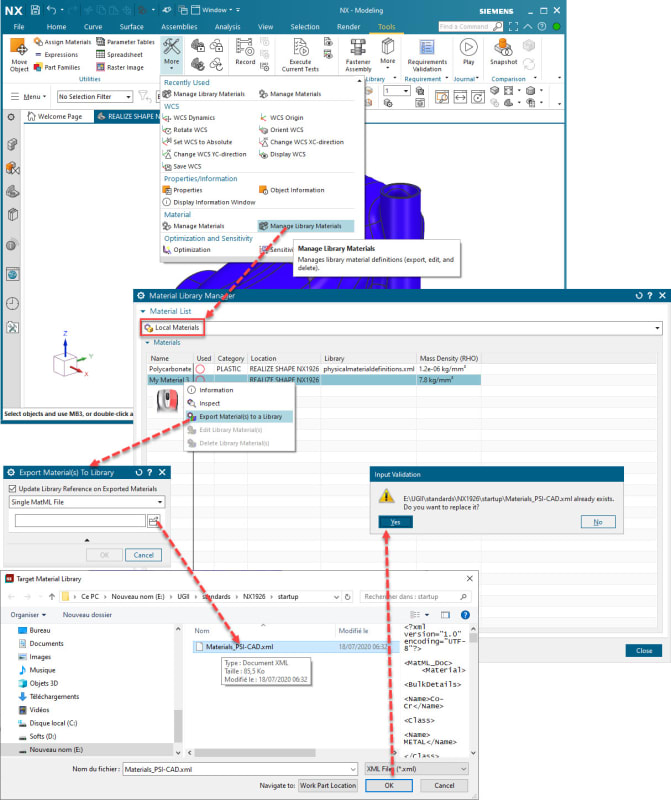Open Parameter Tables tool

(x=126, y=42)
